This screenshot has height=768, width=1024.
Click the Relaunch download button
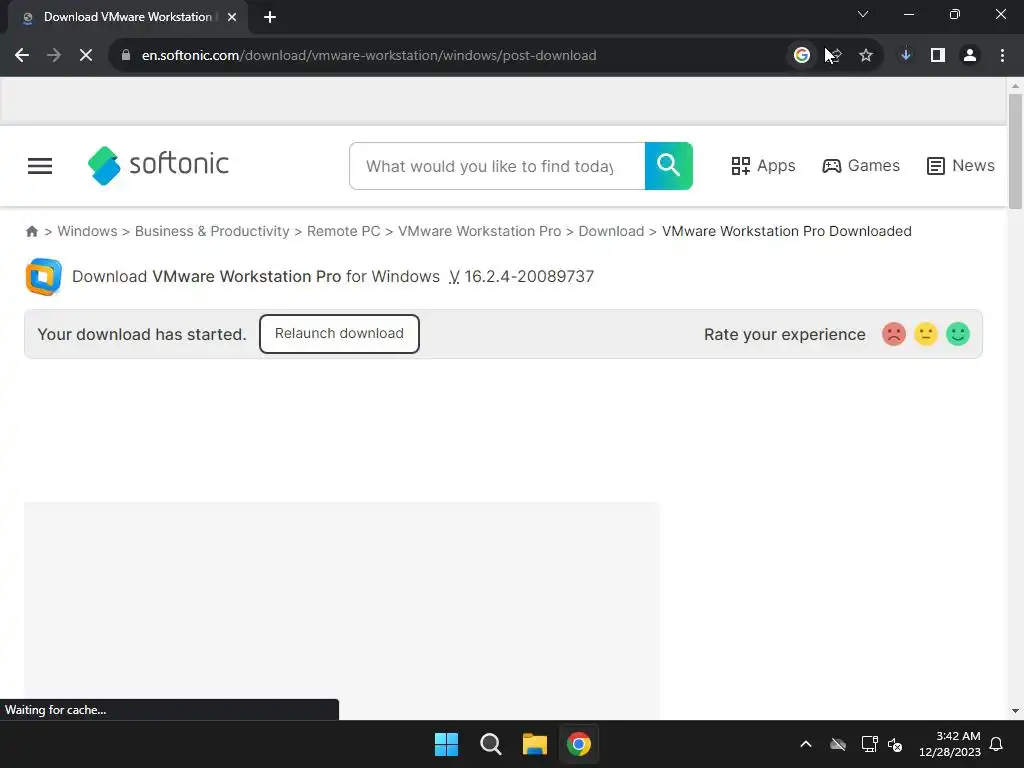339,334
